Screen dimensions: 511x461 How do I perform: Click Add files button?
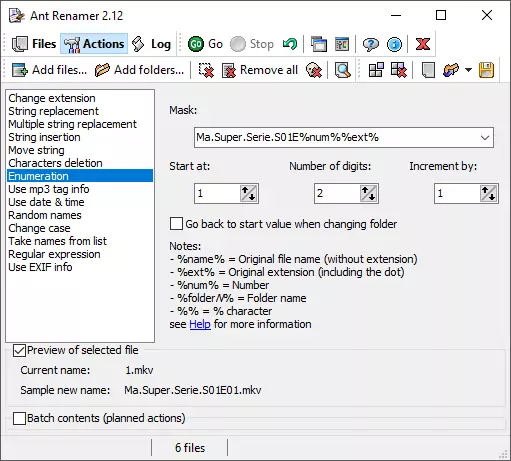pyautogui.click(x=49, y=70)
